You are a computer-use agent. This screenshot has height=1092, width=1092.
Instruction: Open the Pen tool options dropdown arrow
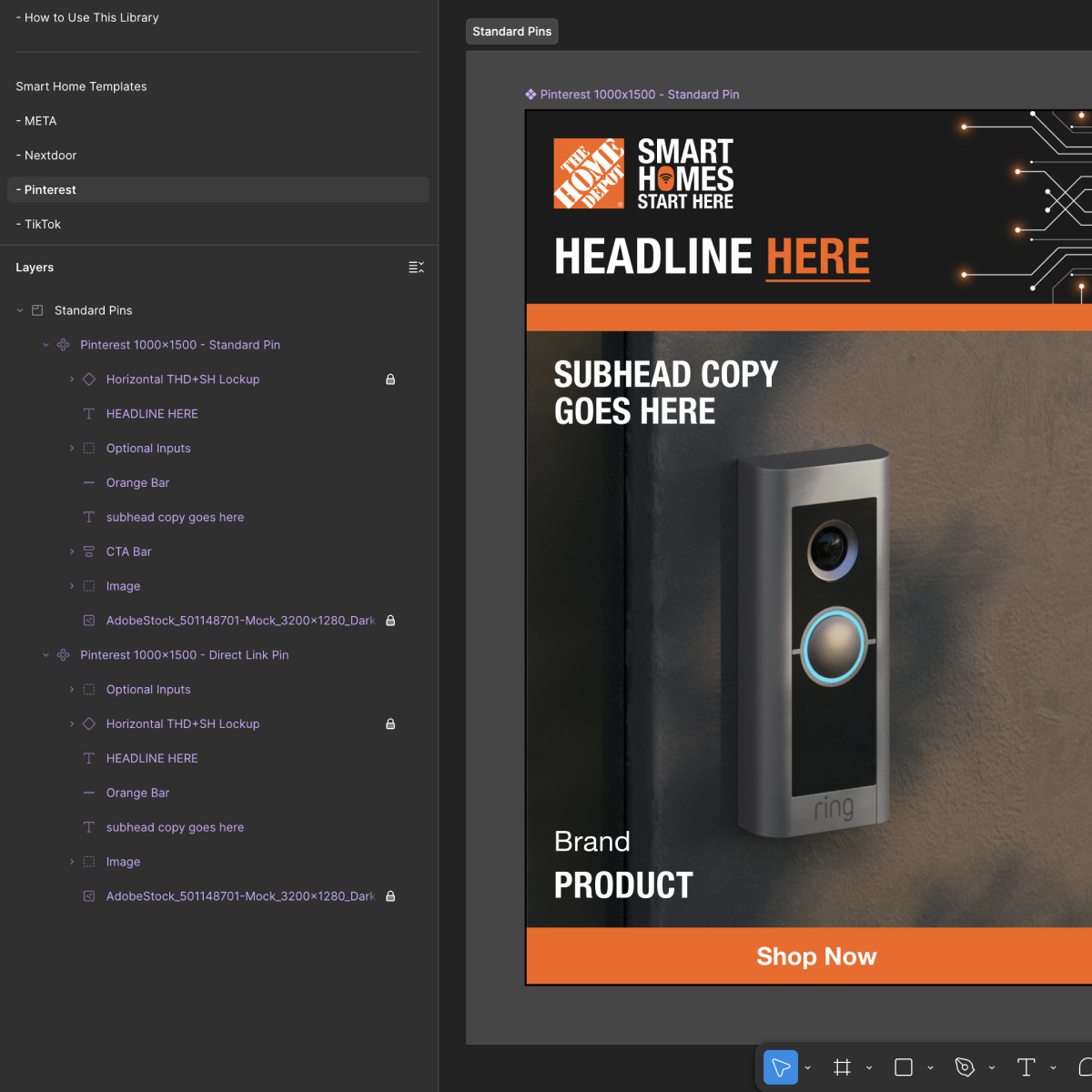[x=992, y=1068]
